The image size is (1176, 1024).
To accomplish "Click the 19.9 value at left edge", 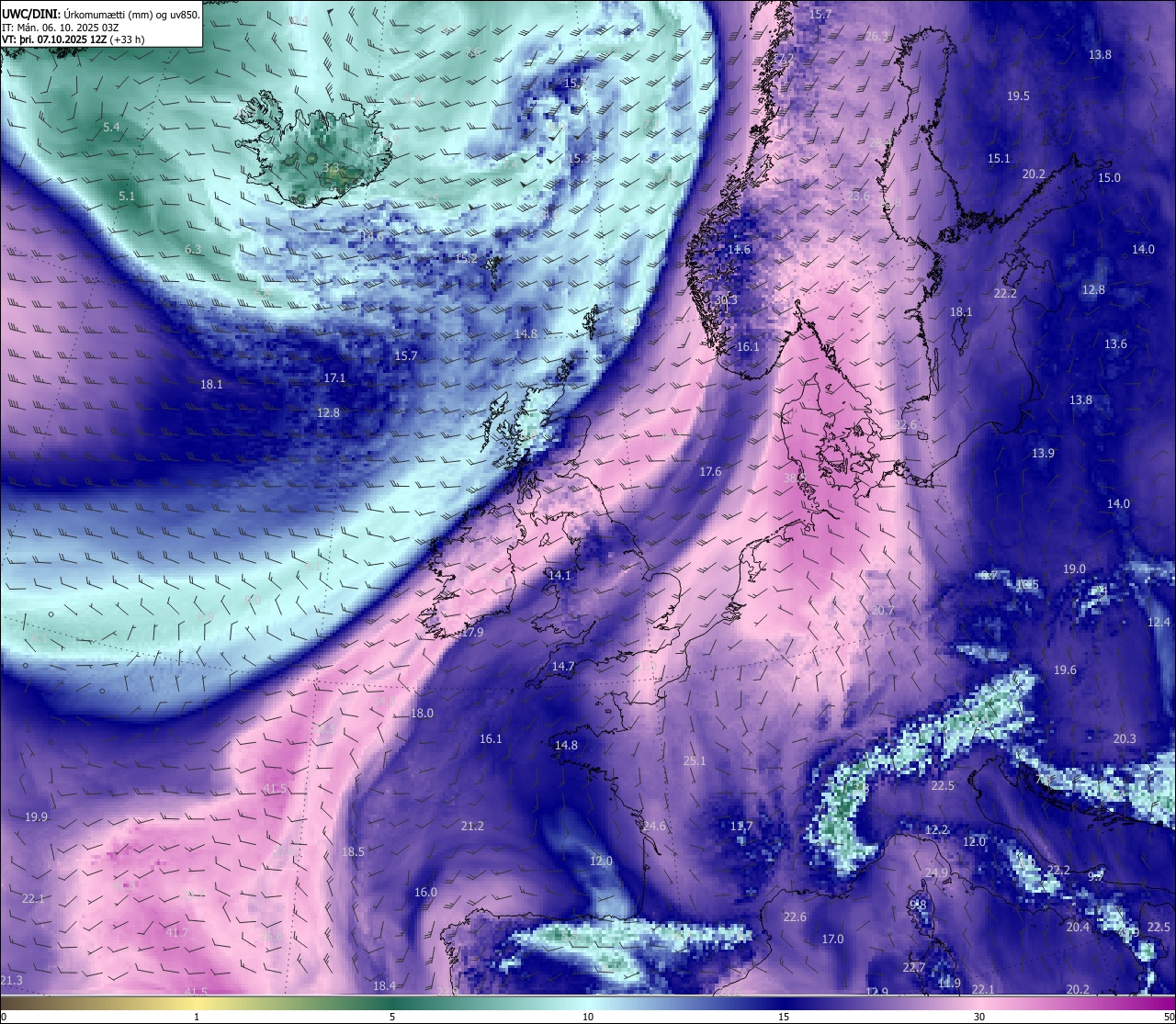I will click(37, 816).
